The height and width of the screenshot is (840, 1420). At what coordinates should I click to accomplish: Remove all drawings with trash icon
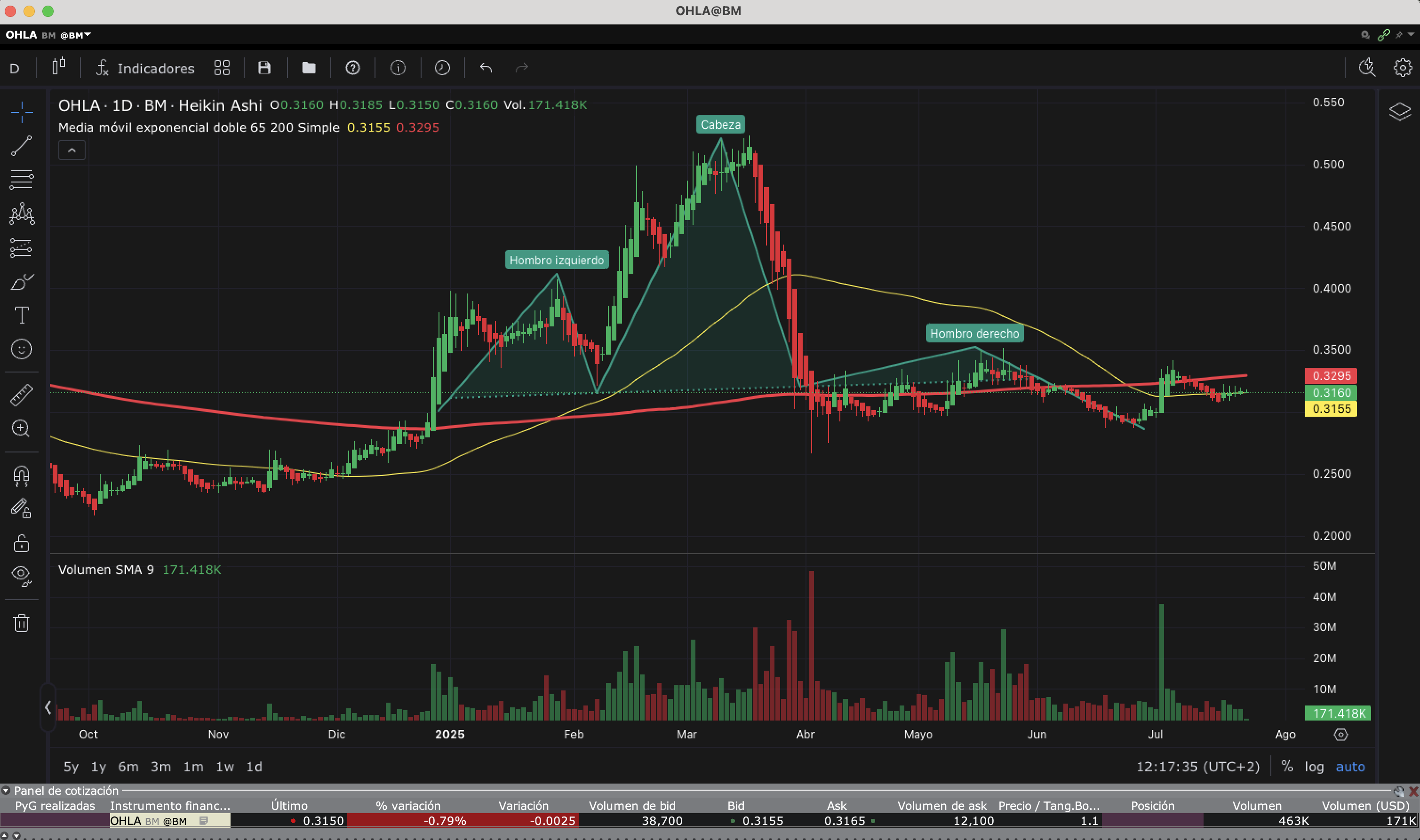pos(22,623)
